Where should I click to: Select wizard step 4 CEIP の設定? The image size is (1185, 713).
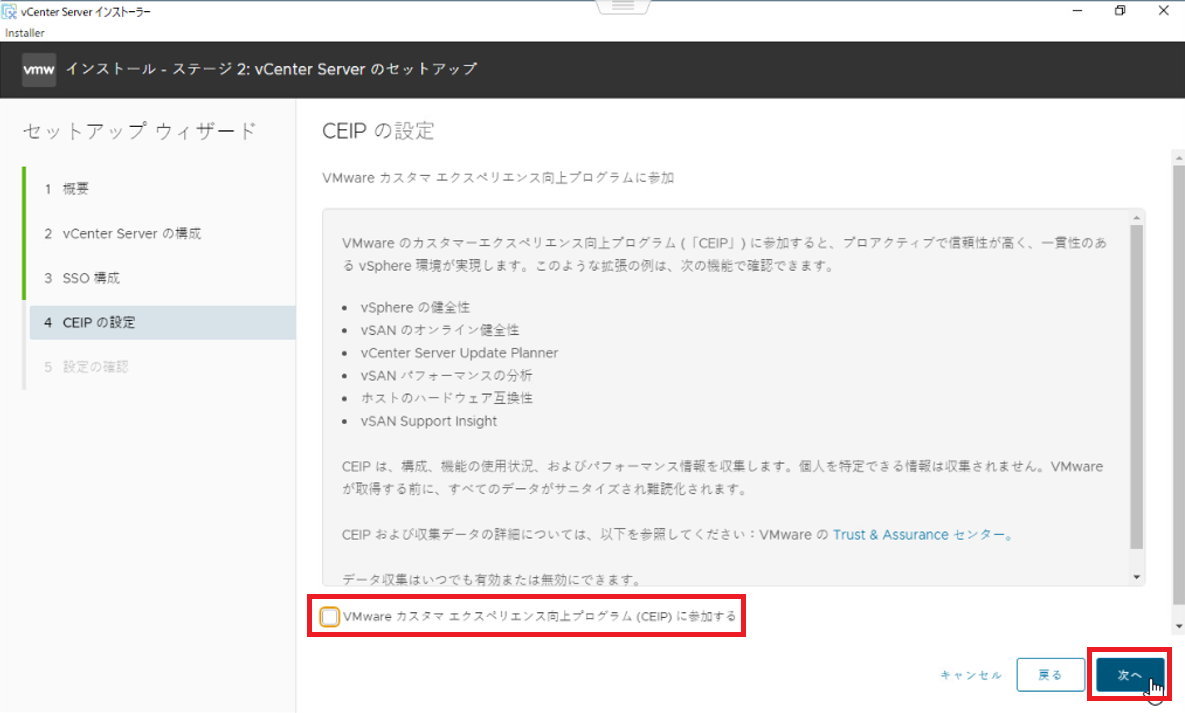coord(161,323)
